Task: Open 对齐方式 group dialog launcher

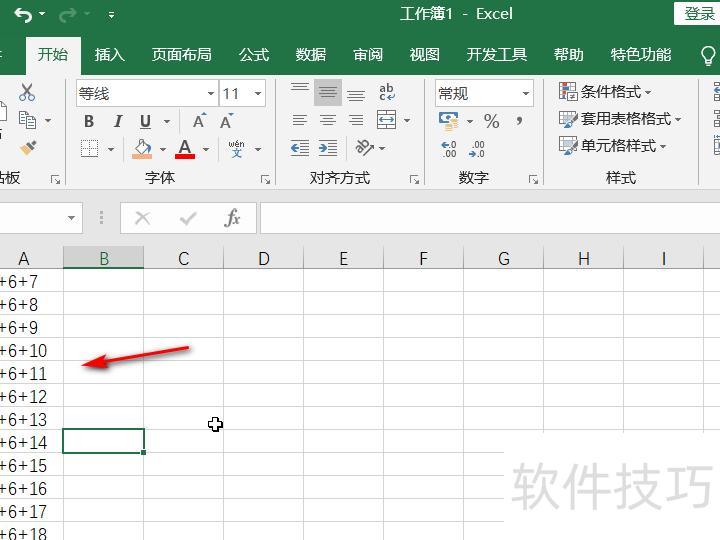Action: 414,180
